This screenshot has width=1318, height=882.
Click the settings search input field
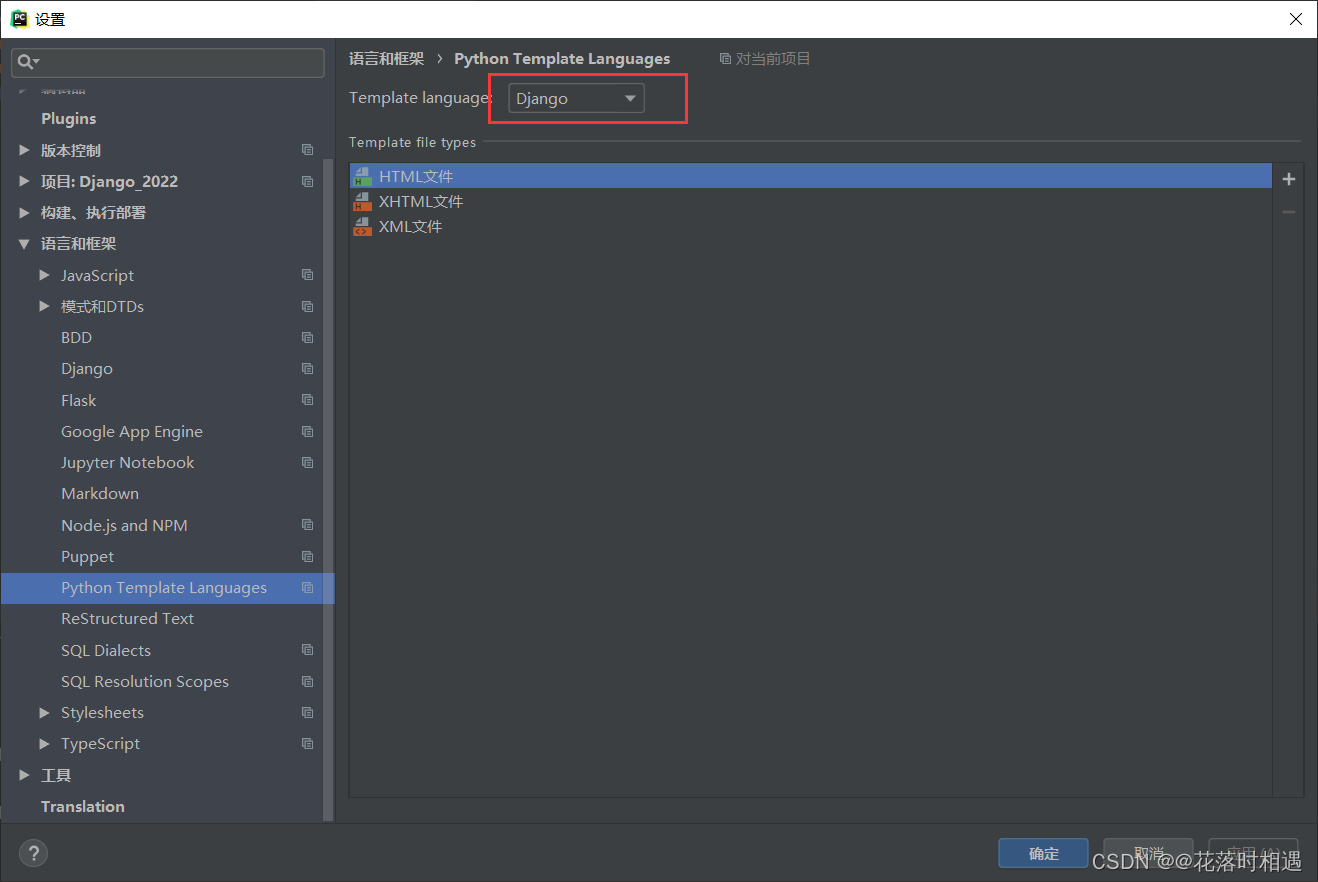pos(168,62)
